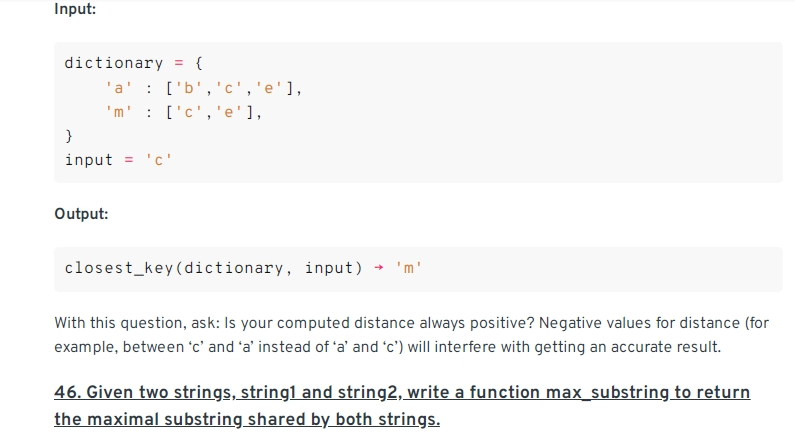
Task: Click the 'm' result string in output block
Action: [408, 268]
